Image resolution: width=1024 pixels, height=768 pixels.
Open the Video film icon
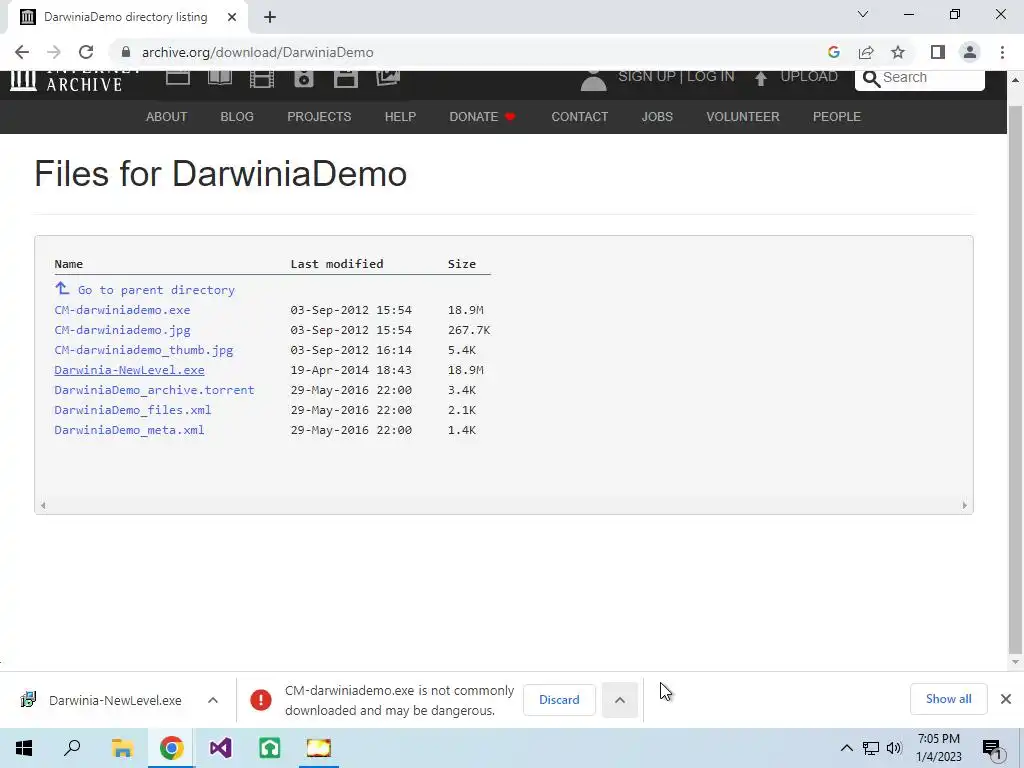[x=262, y=79]
